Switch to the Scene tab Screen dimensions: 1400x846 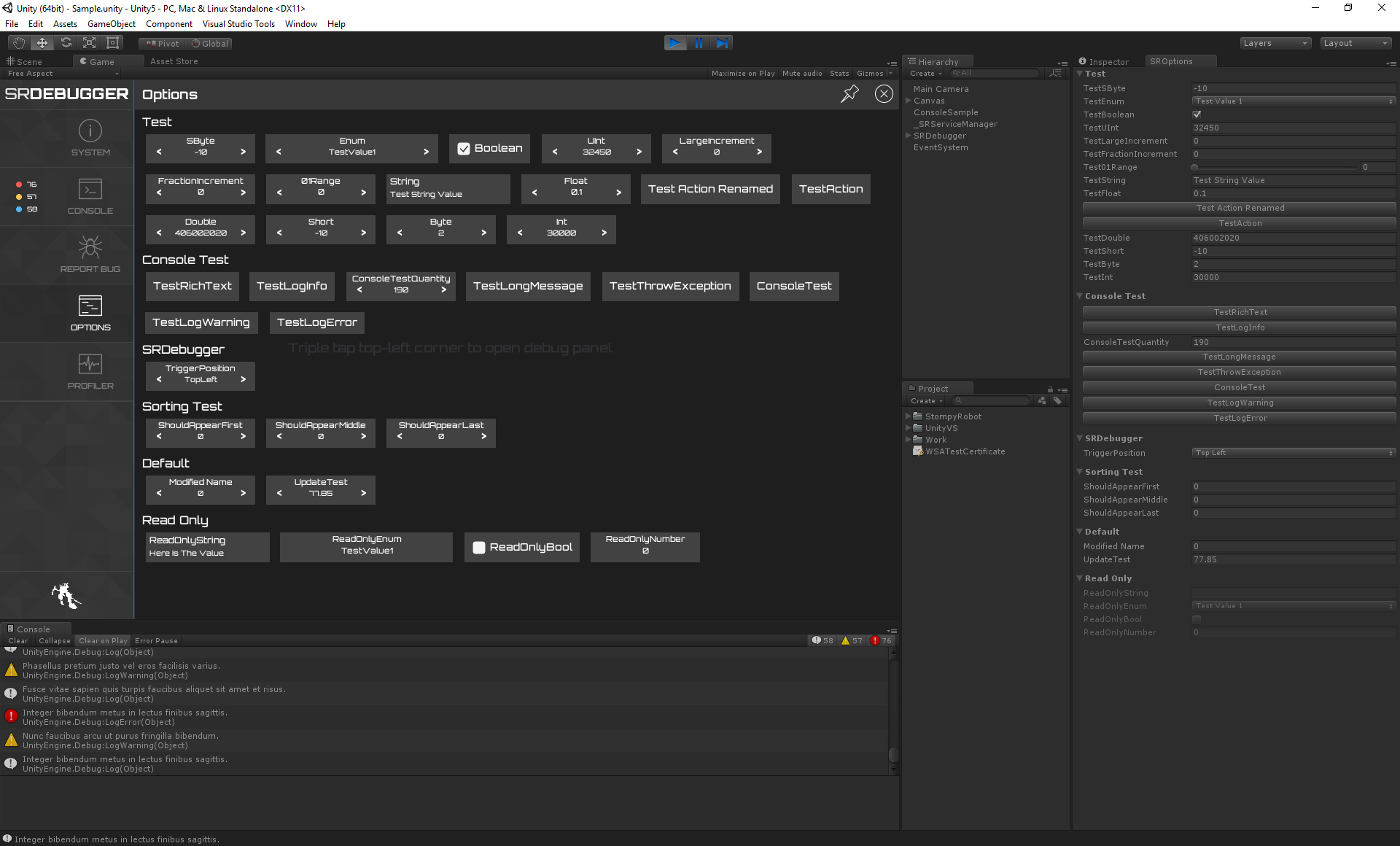(26, 61)
